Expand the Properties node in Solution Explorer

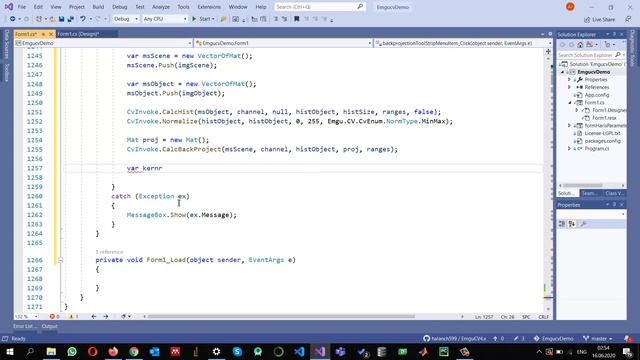pos(569,80)
